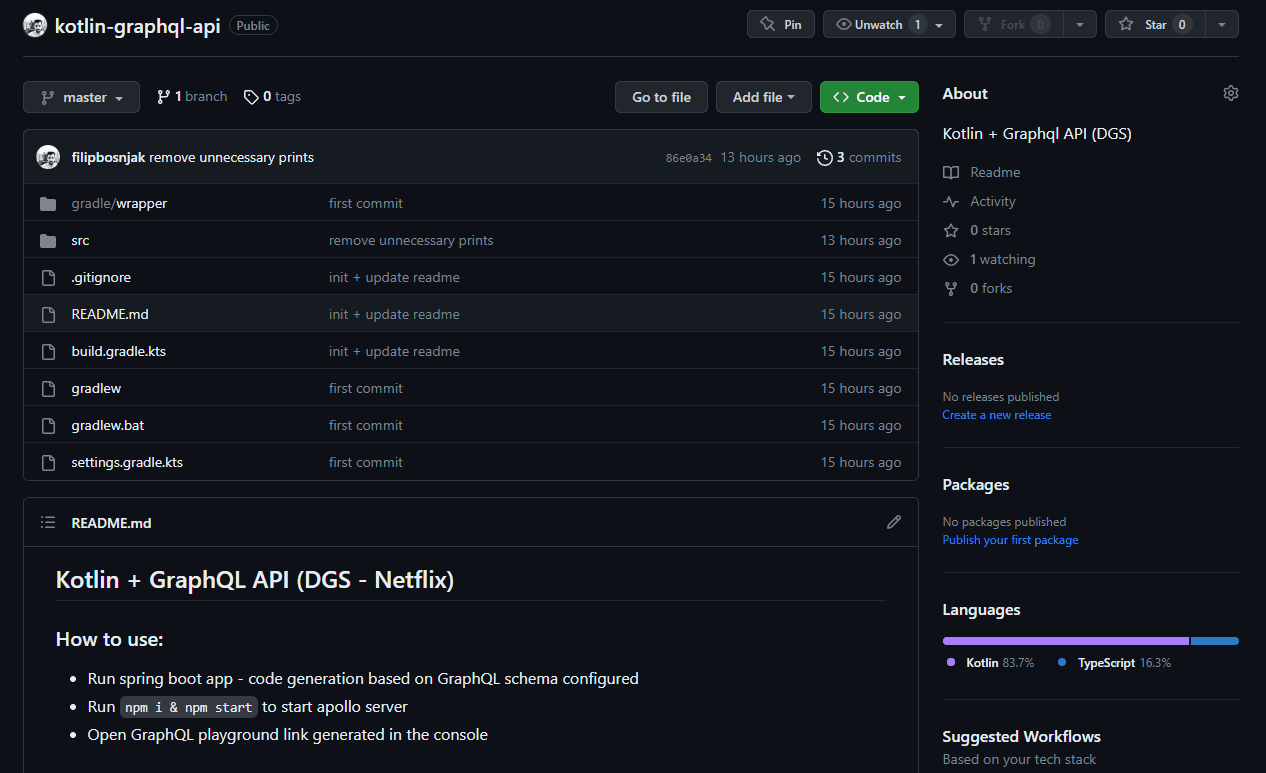Open the green Code dropdown
Viewport: 1266px width, 773px height.
(869, 97)
